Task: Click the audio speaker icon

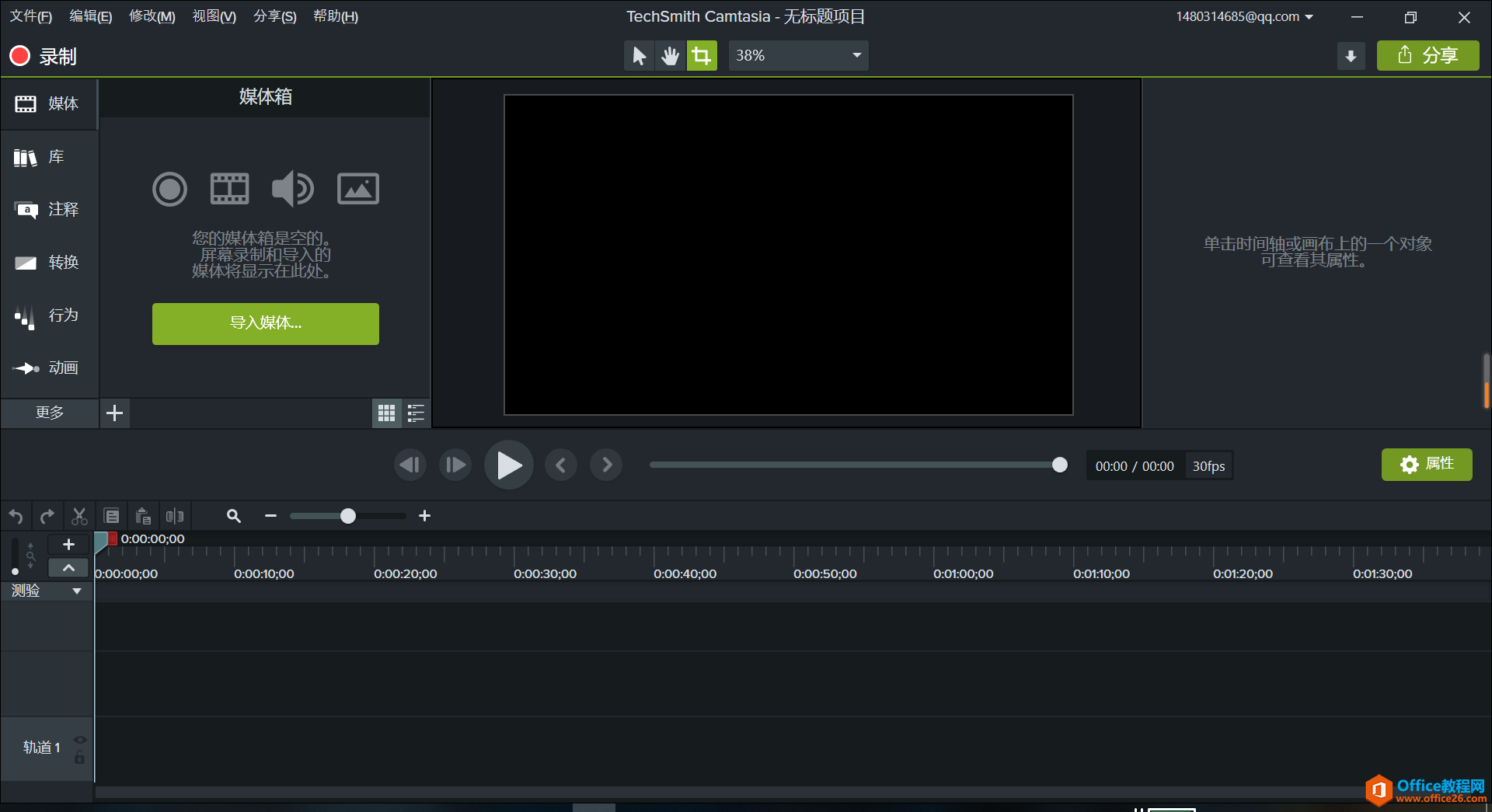Action: coord(292,189)
